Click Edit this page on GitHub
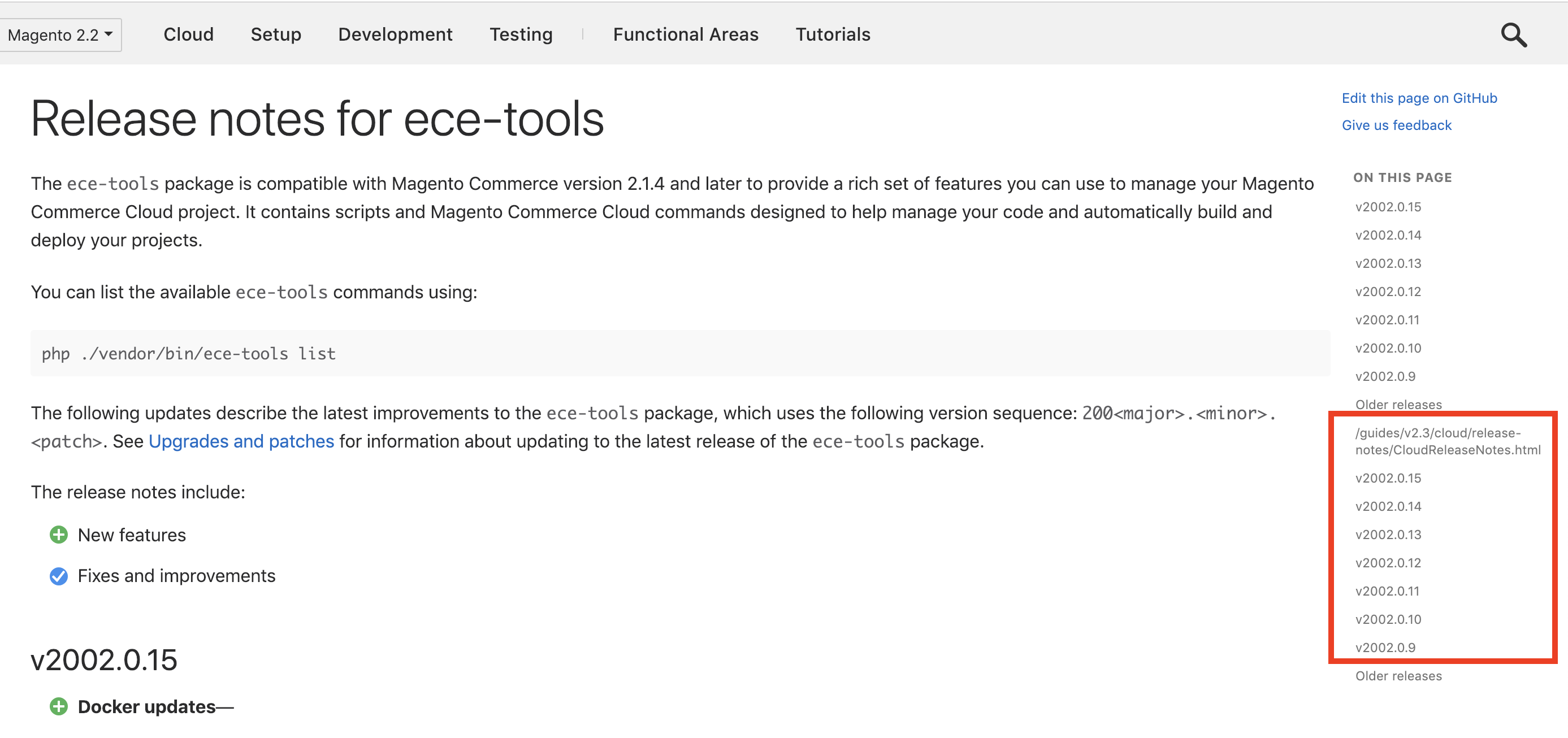This screenshot has width=1568, height=738. pos(1419,98)
